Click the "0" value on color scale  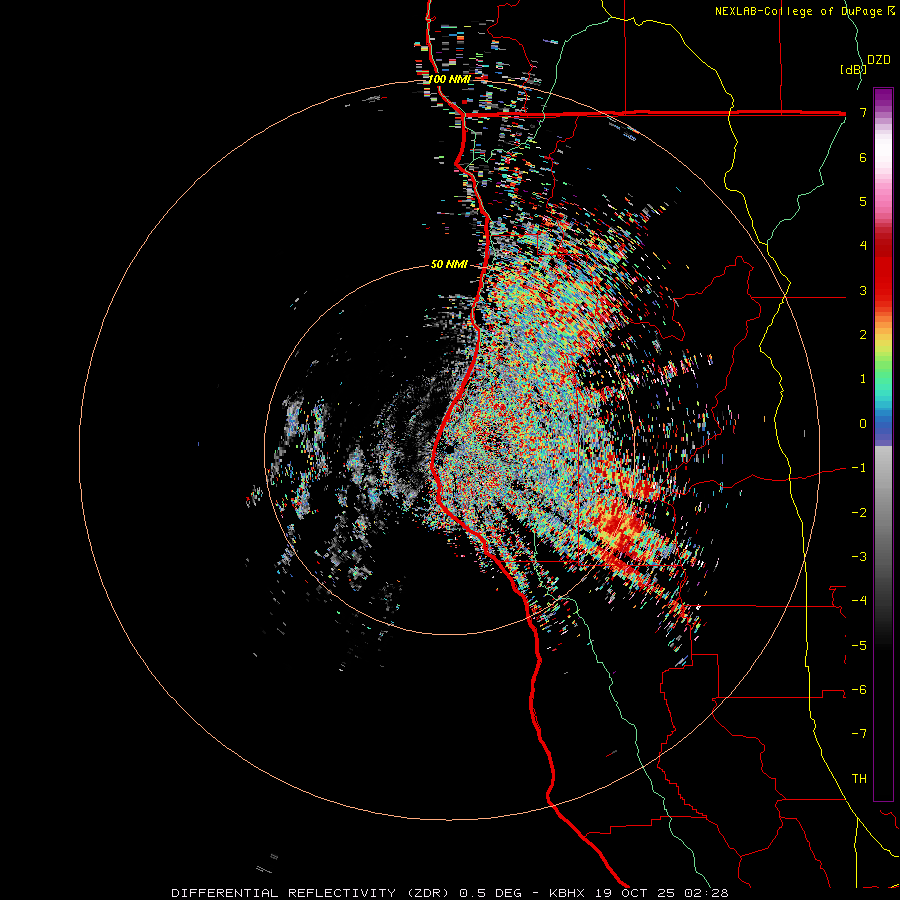[863, 424]
